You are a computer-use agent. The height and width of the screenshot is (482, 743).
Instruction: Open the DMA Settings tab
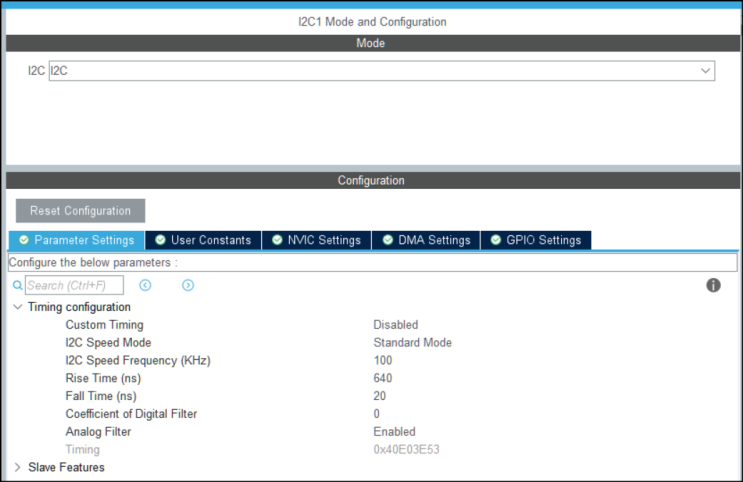[426, 240]
